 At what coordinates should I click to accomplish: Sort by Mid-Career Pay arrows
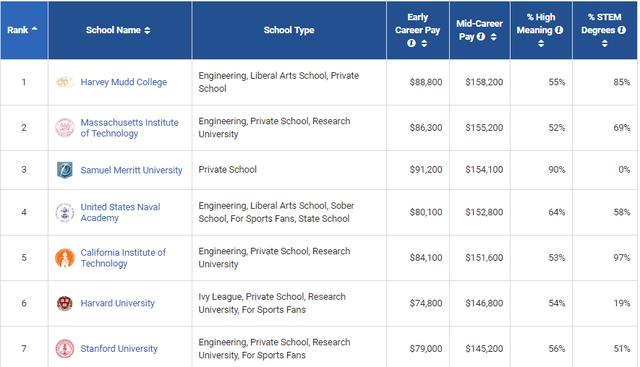493,37
